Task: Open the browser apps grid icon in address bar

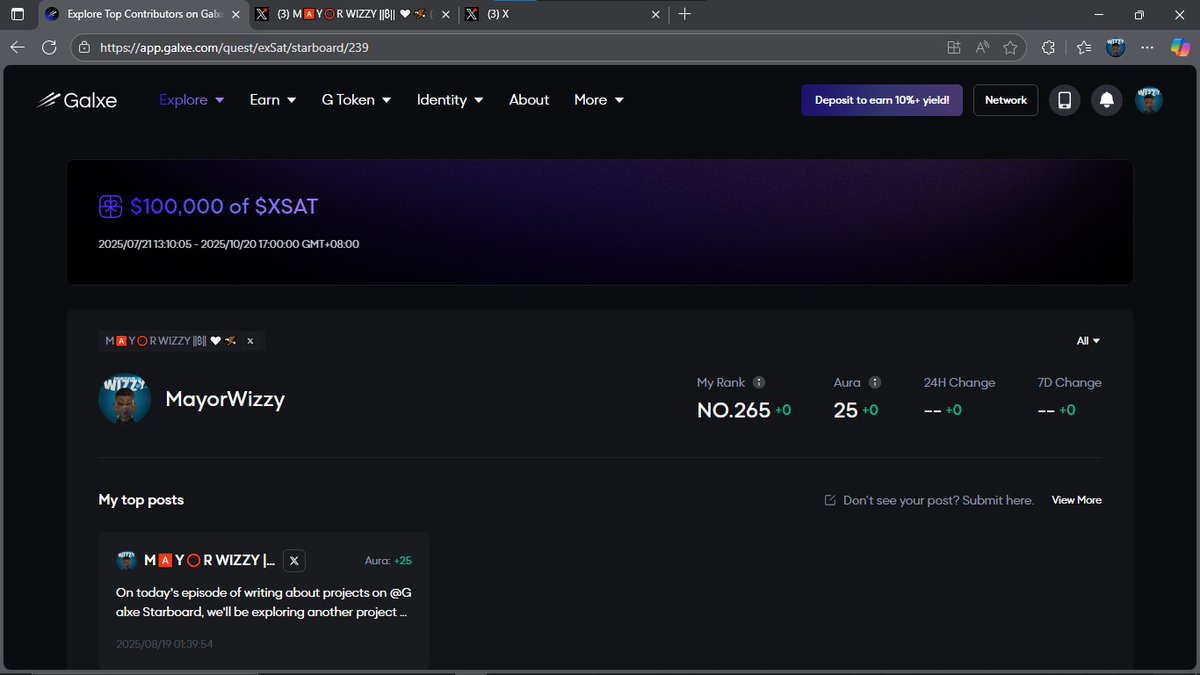Action: (954, 47)
